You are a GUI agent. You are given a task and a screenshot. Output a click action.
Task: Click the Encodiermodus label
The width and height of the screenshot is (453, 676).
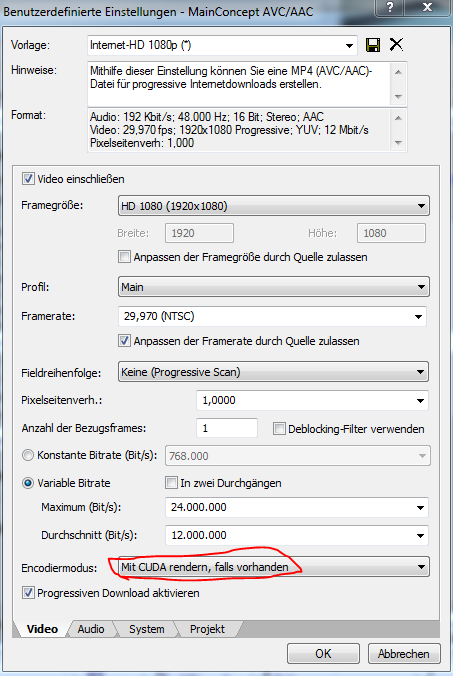point(59,568)
